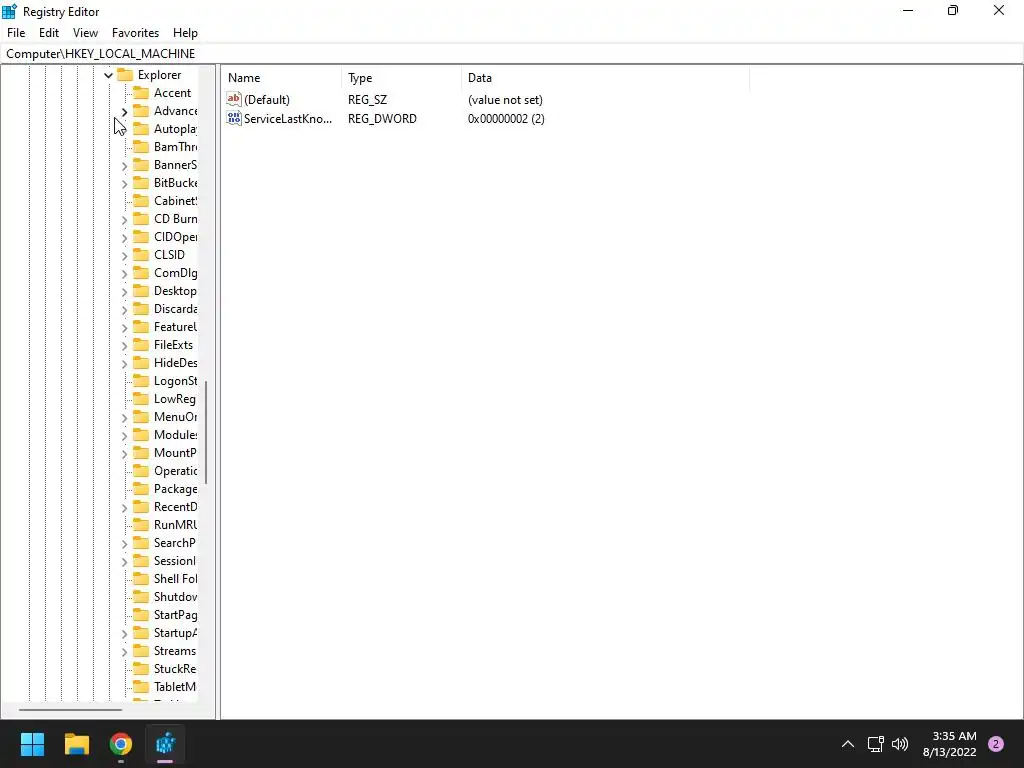This screenshot has width=1024, height=768.
Task: Click the Operatic folder icon
Action: (x=141, y=470)
